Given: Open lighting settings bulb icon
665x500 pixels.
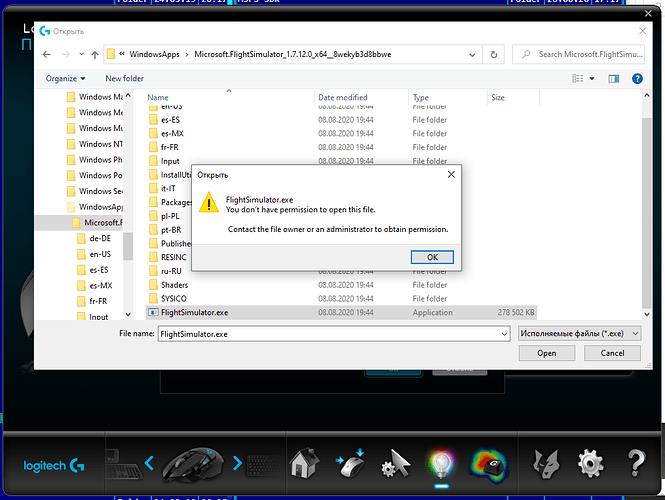Looking at the screenshot, I should [x=441, y=464].
